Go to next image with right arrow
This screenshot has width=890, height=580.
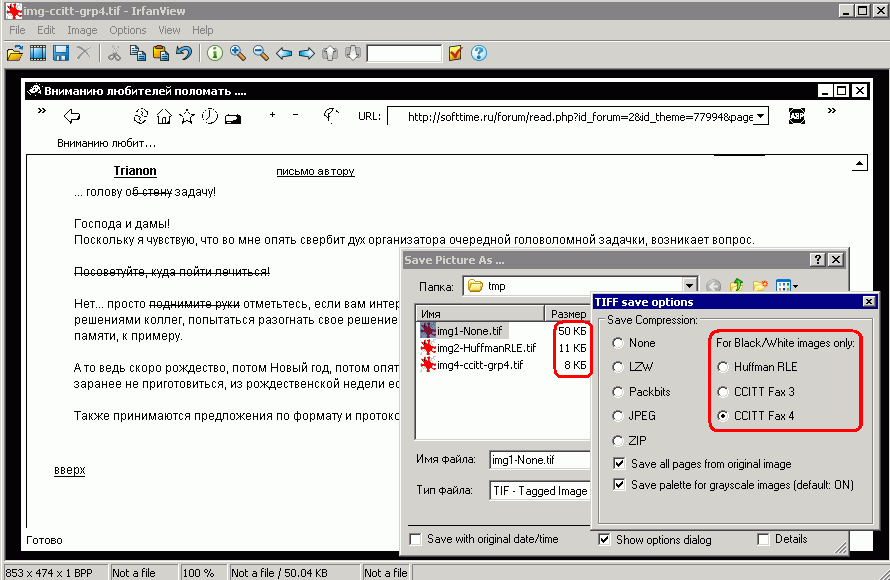307,53
